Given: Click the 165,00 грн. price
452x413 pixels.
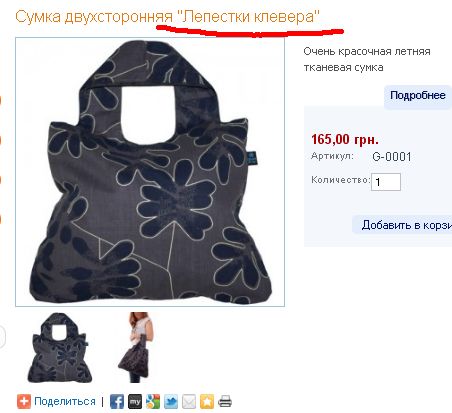Looking at the screenshot, I should click(345, 139).
